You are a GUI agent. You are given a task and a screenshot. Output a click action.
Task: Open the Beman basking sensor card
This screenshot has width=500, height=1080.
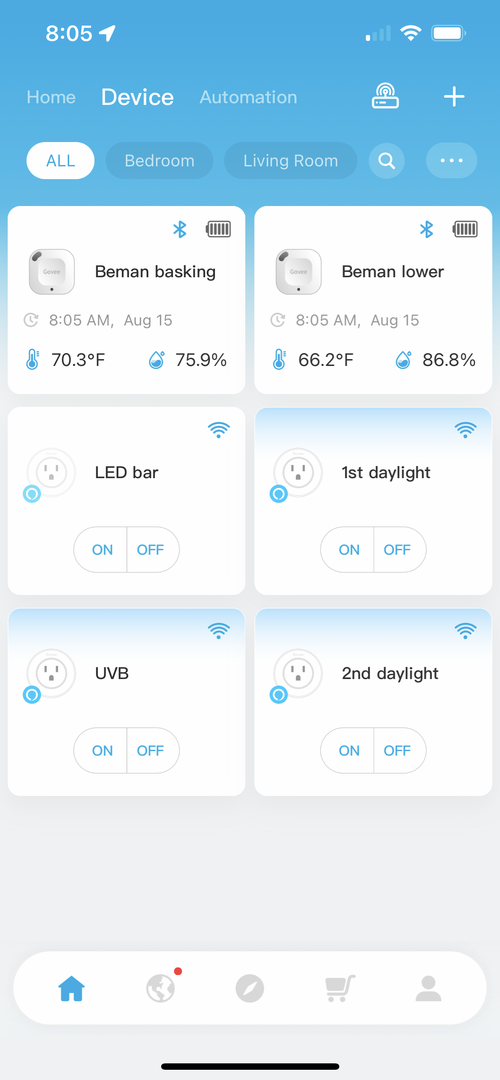(127, 300)
